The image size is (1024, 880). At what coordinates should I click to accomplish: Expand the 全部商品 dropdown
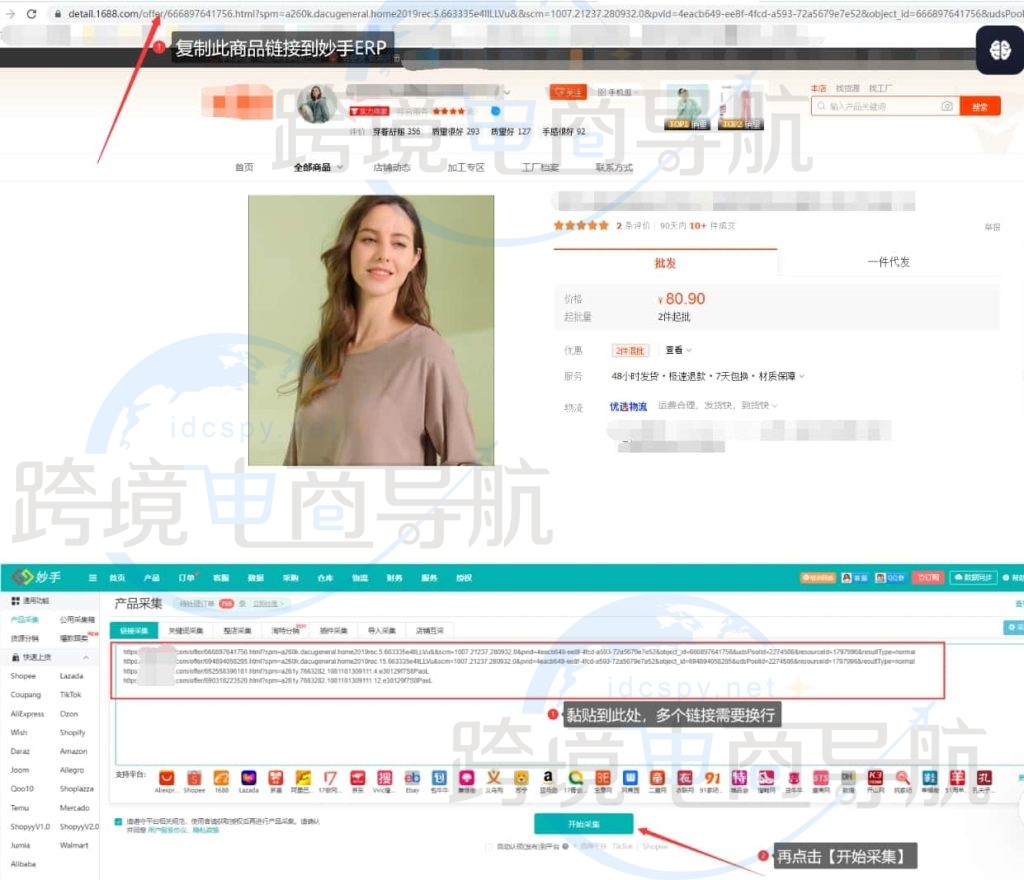pyautogui.click(x=318, y=167)
